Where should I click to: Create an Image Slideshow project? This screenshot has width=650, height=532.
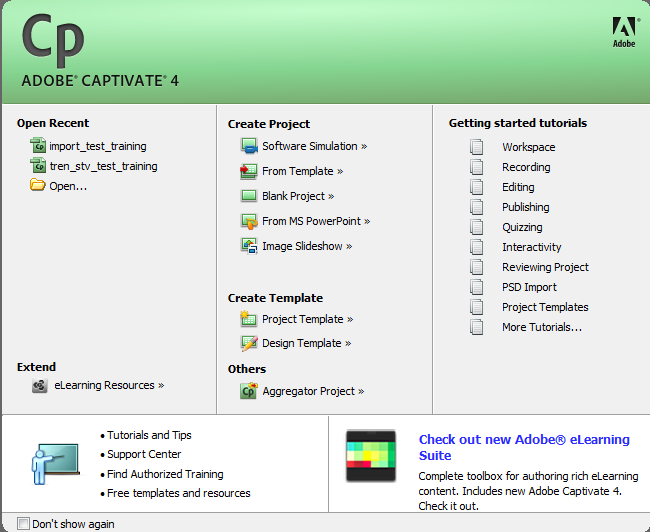[x=307, y=246]
